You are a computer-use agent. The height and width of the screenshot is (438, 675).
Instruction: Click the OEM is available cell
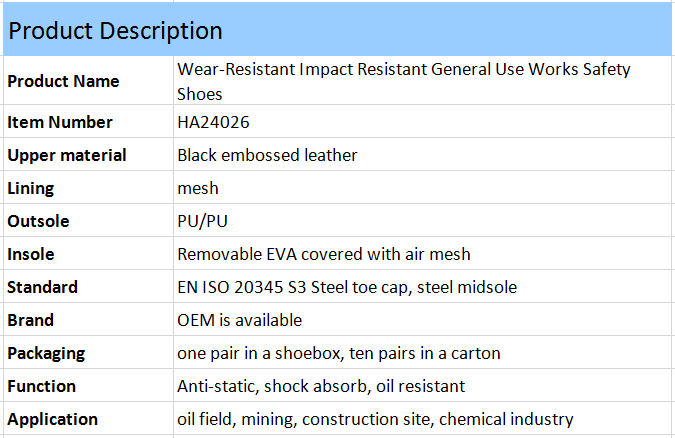coord(239,320)
